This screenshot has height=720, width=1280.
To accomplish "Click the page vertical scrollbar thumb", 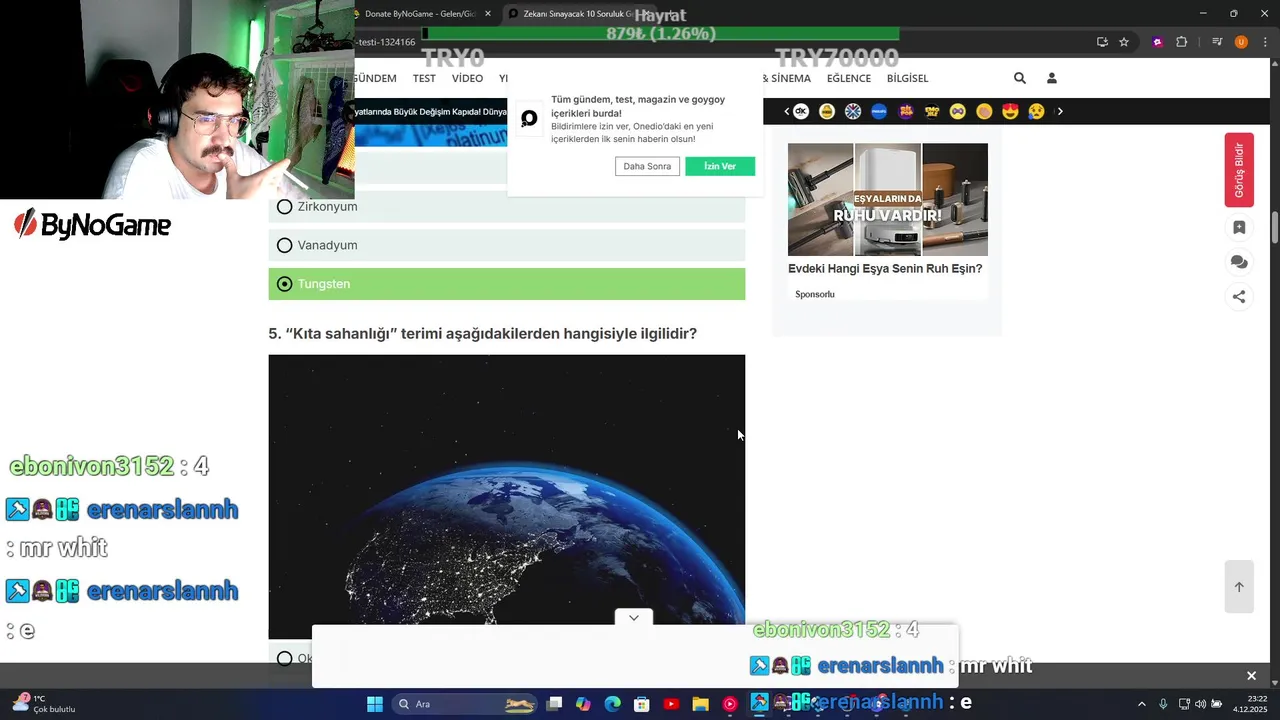I will 1275,227.
